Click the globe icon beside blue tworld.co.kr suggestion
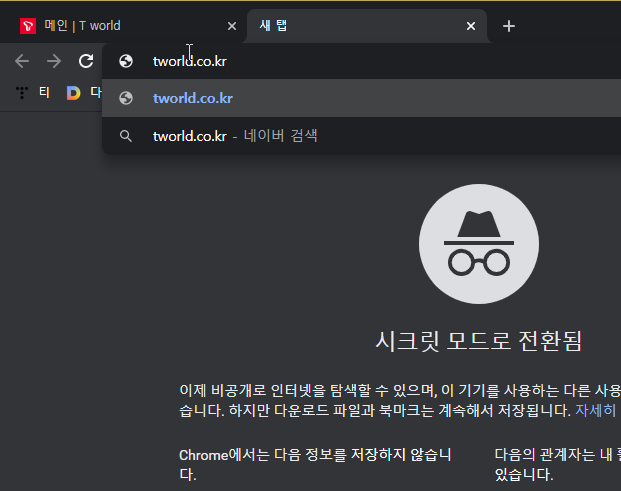621x491 pixels. coord(126,98)
